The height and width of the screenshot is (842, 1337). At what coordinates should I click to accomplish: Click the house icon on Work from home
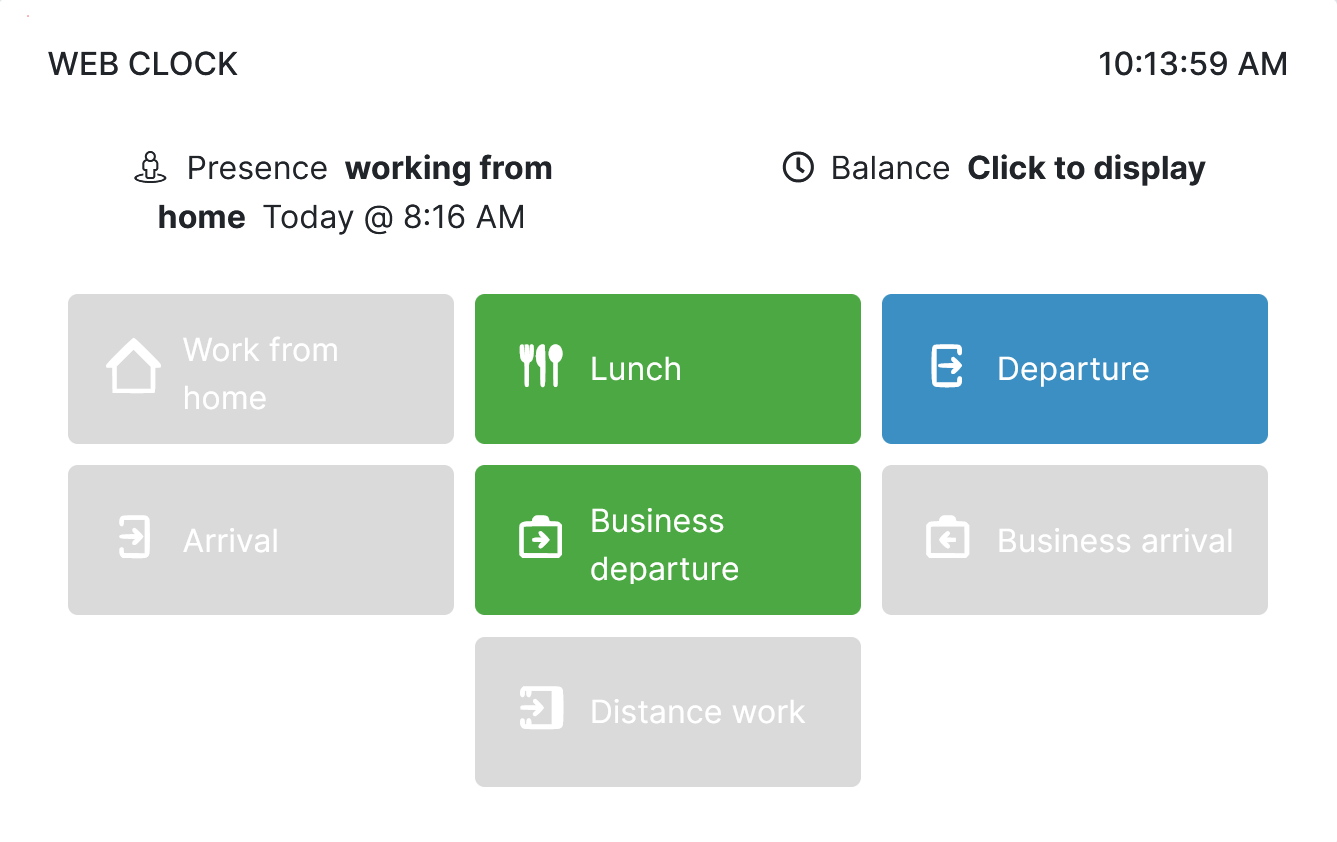[133, 366]
